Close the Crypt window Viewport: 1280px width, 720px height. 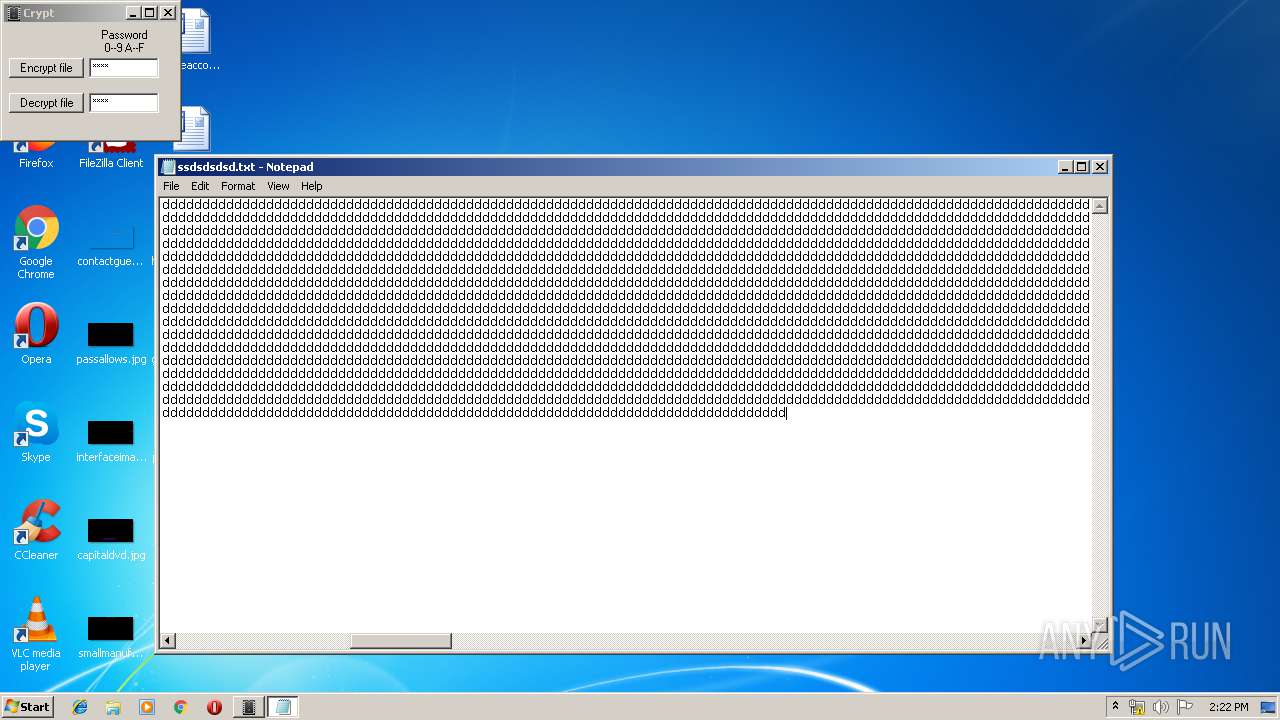pyautogui.click(x=168, y=13)
